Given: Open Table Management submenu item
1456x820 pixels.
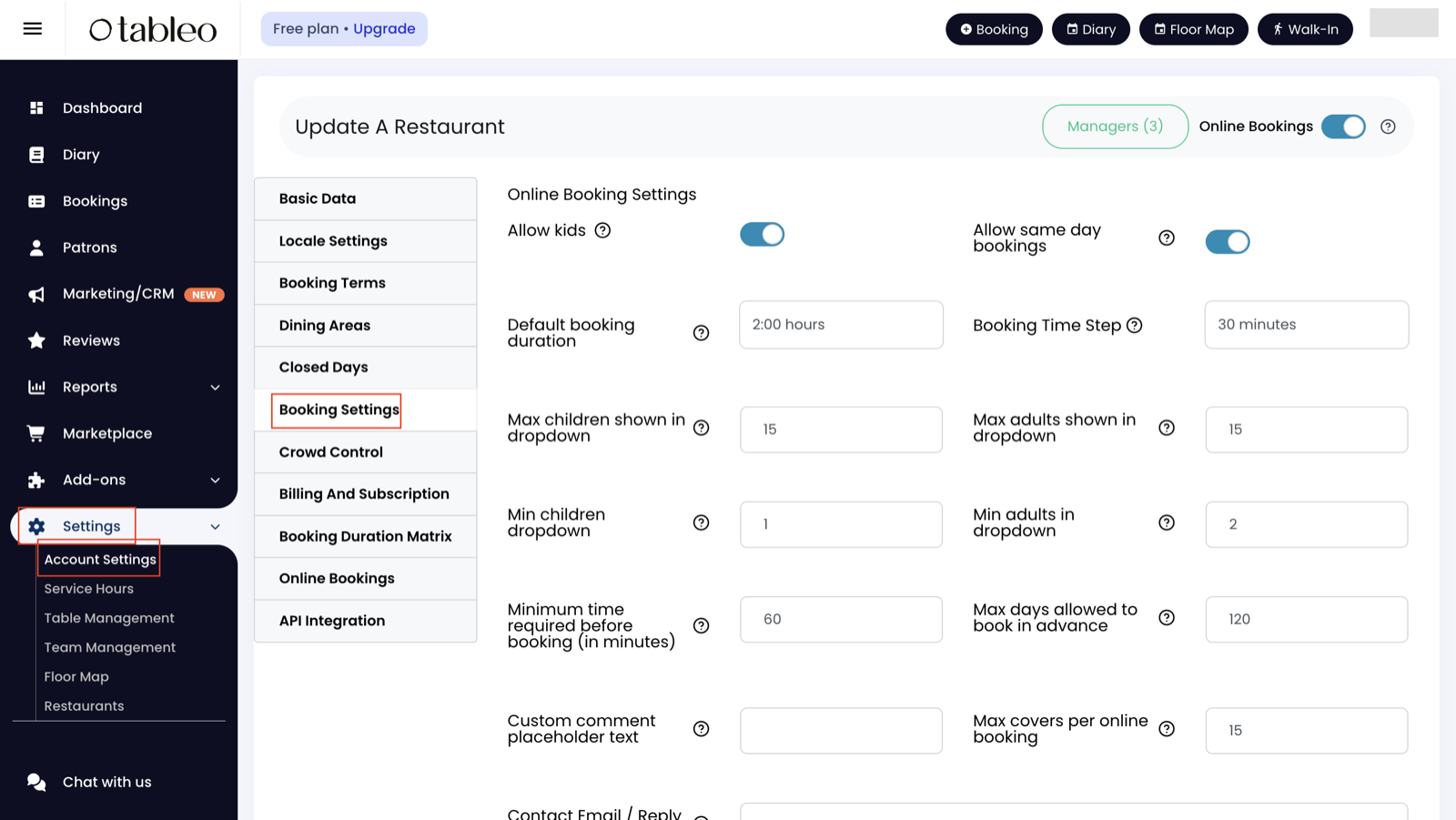Looking at the screenshot, I should 109,618.
